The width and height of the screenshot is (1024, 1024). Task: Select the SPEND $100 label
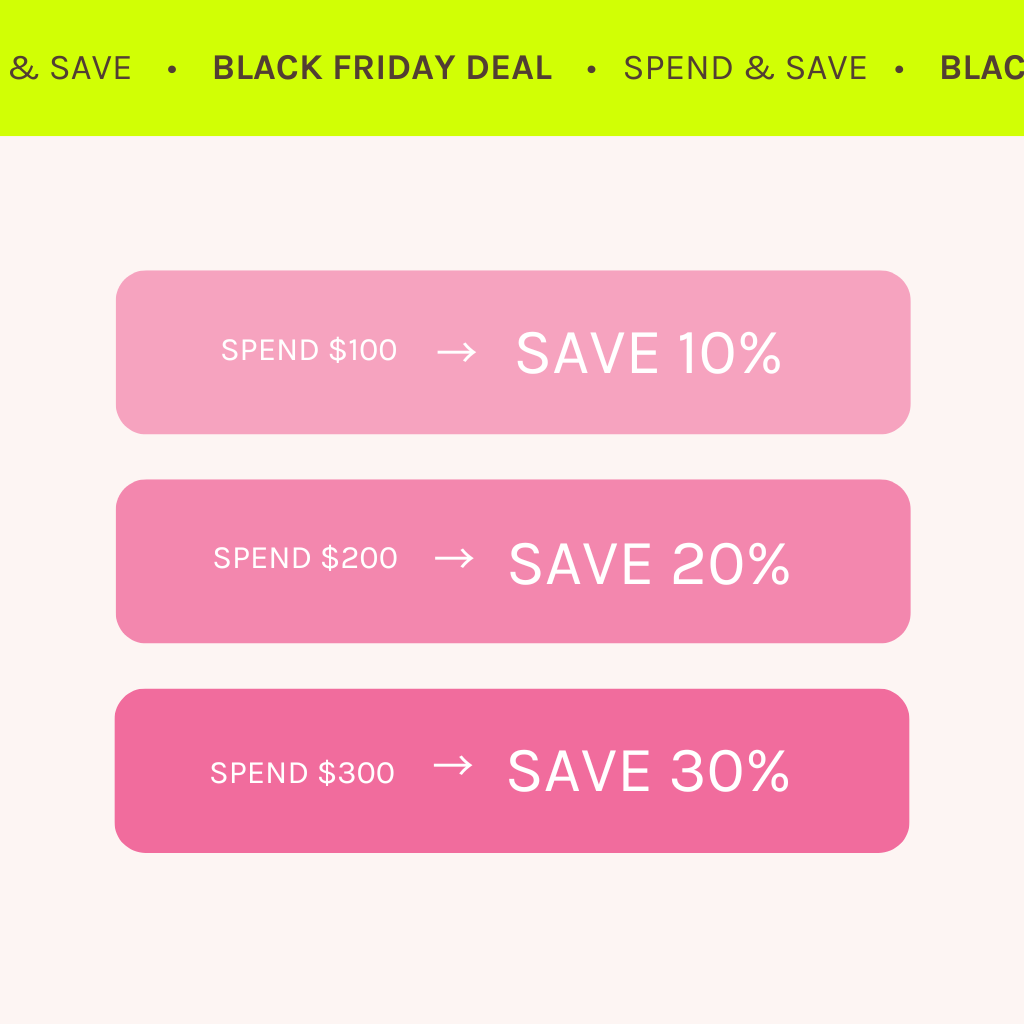[x=309, y=351]
